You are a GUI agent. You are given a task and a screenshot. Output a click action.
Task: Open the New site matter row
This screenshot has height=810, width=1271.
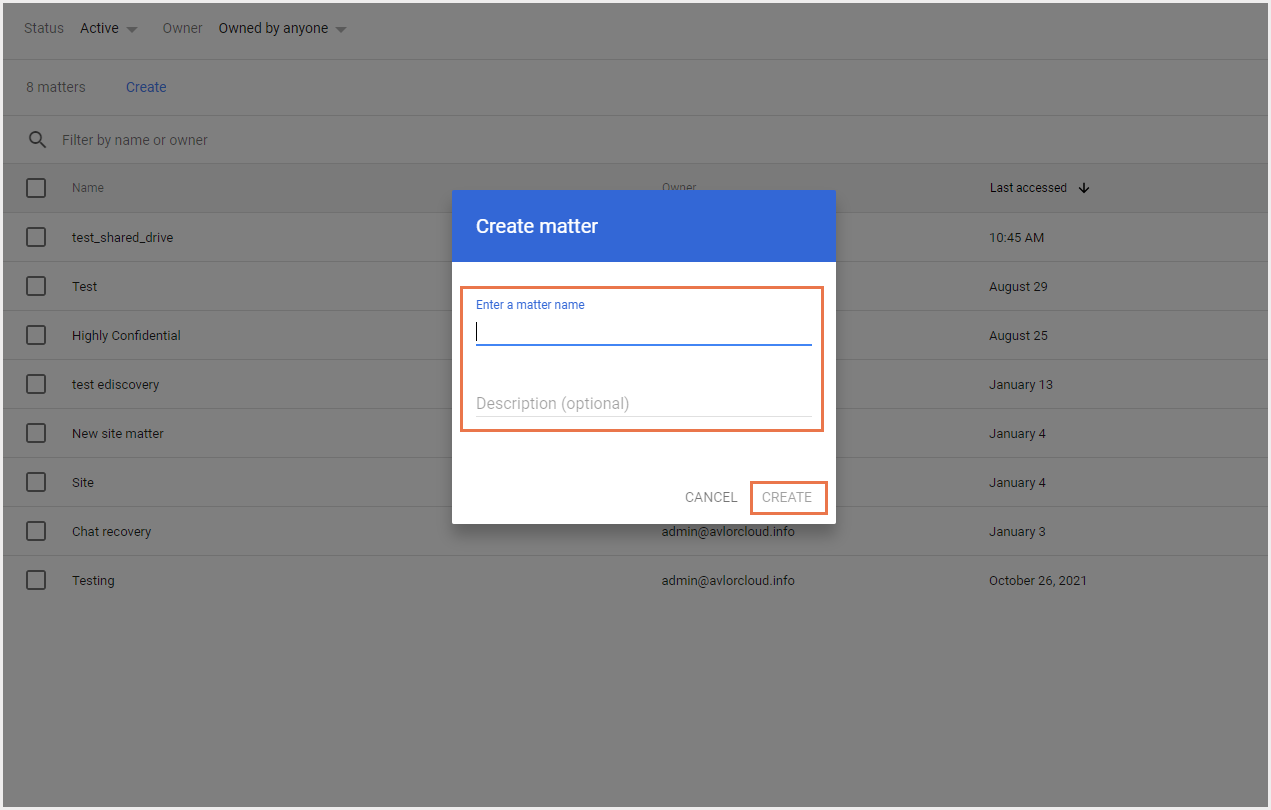pyautogui.click(x=118, y=433)
